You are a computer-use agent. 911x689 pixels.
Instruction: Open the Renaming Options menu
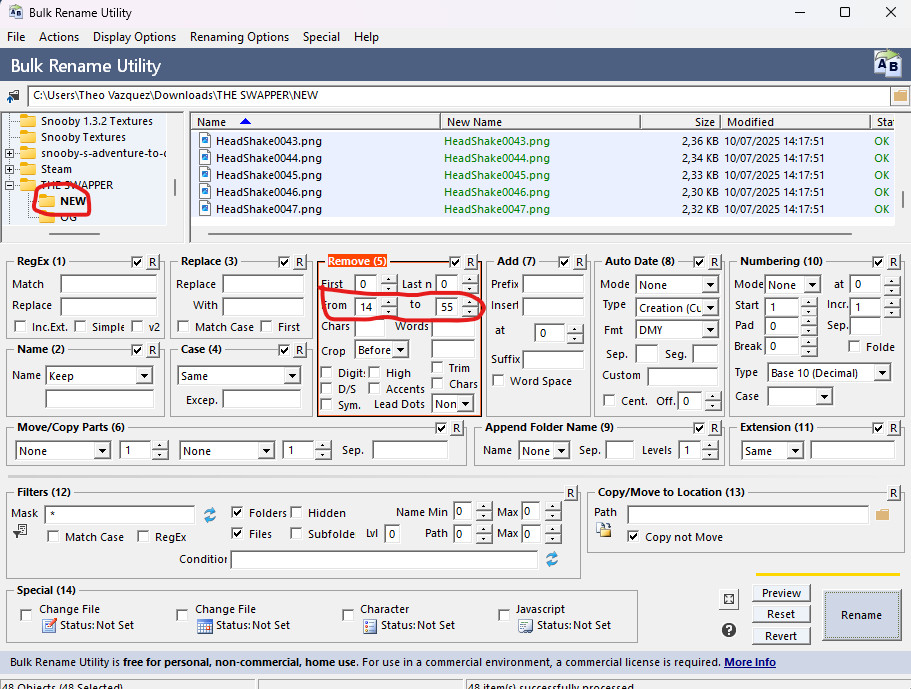tap(239, 37)
